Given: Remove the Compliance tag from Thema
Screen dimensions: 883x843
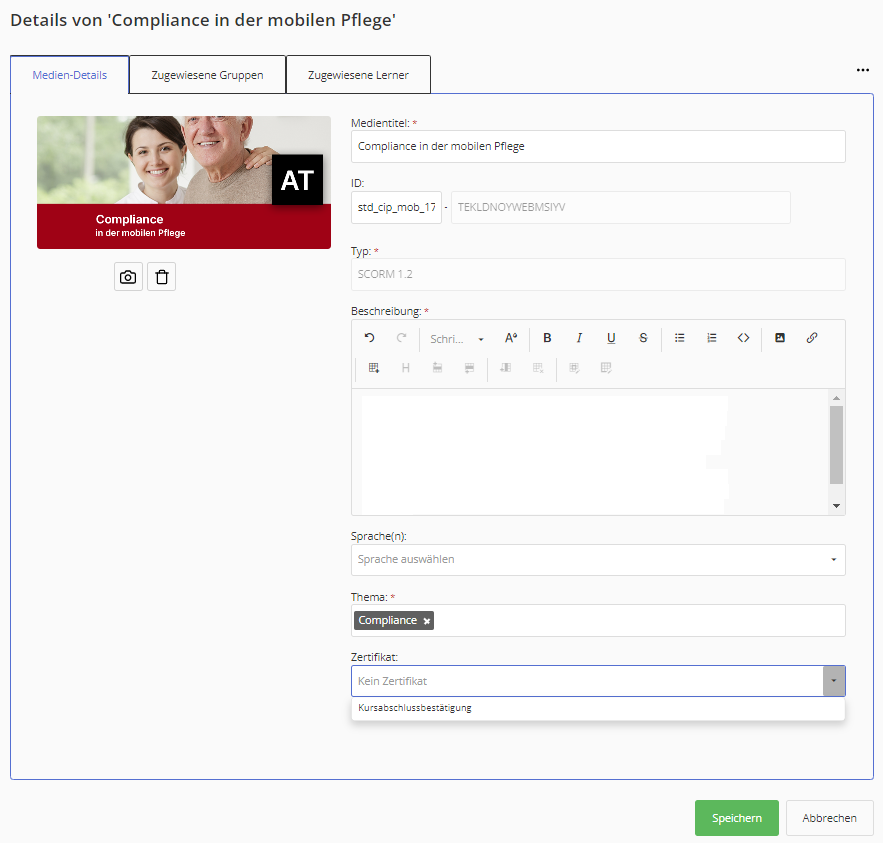Looking at the screenshot, I should [427, 621].
